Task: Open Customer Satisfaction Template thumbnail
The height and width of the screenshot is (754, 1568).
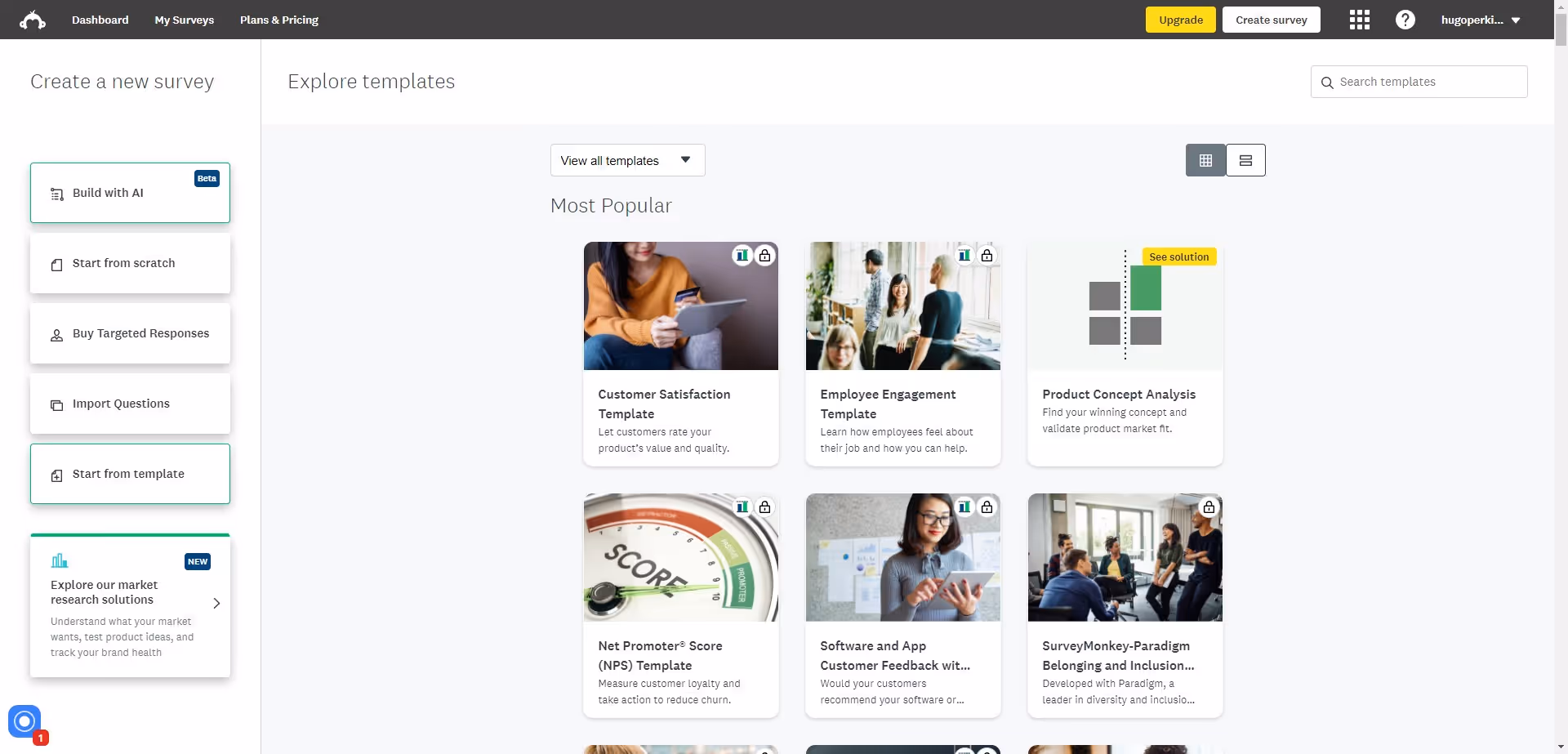Action: click(681, 306)
